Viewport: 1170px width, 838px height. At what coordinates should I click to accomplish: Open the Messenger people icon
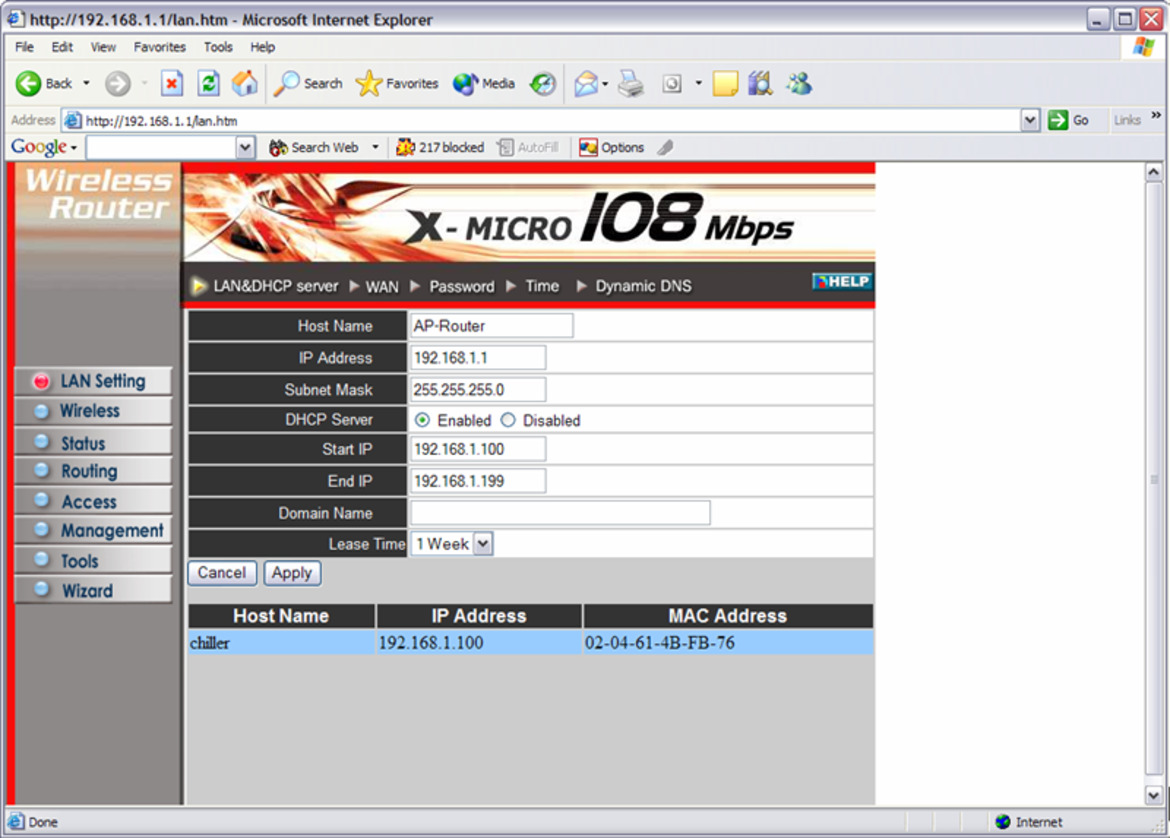click(x=799, y=84)
